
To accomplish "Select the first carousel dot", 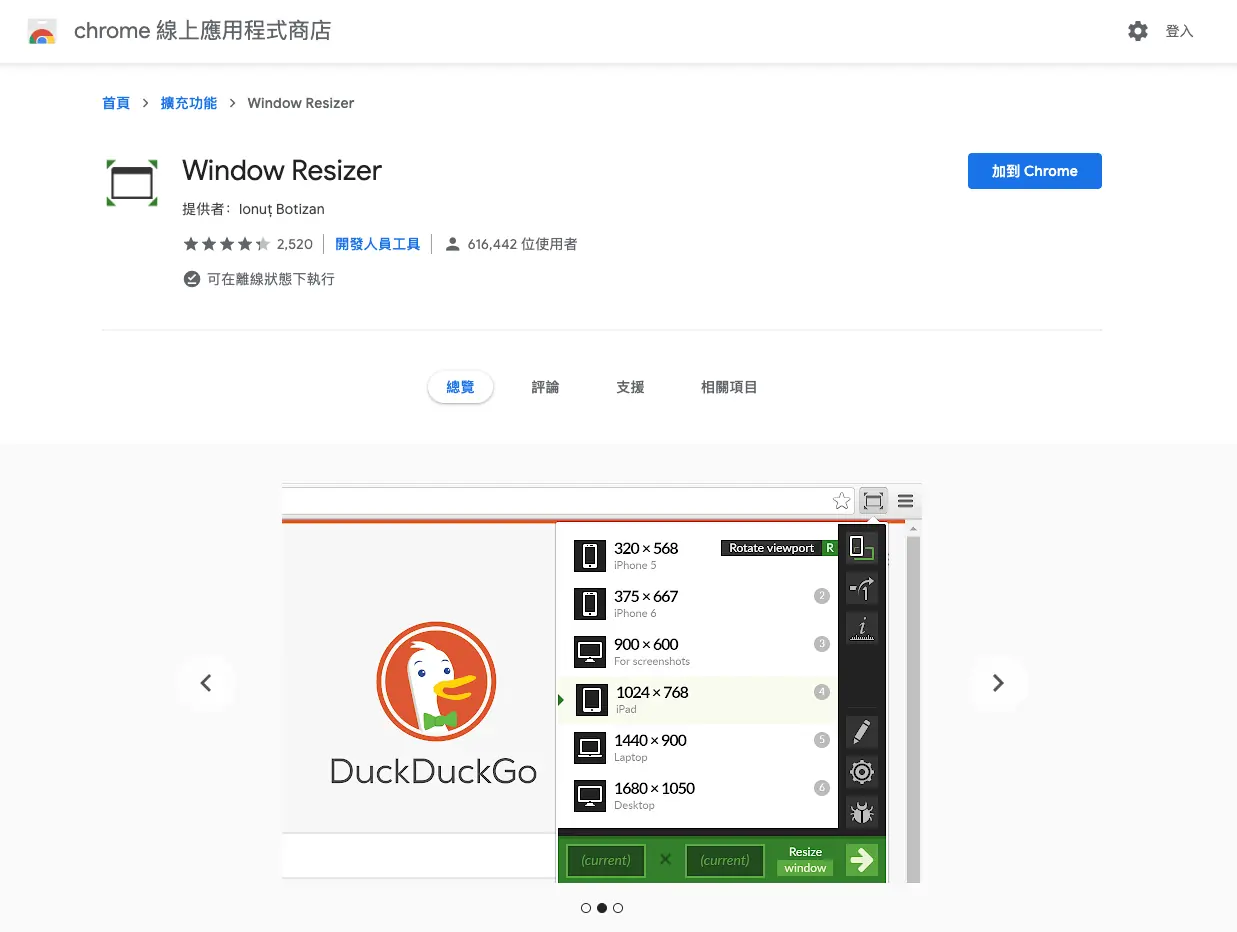I will point(586,908).
